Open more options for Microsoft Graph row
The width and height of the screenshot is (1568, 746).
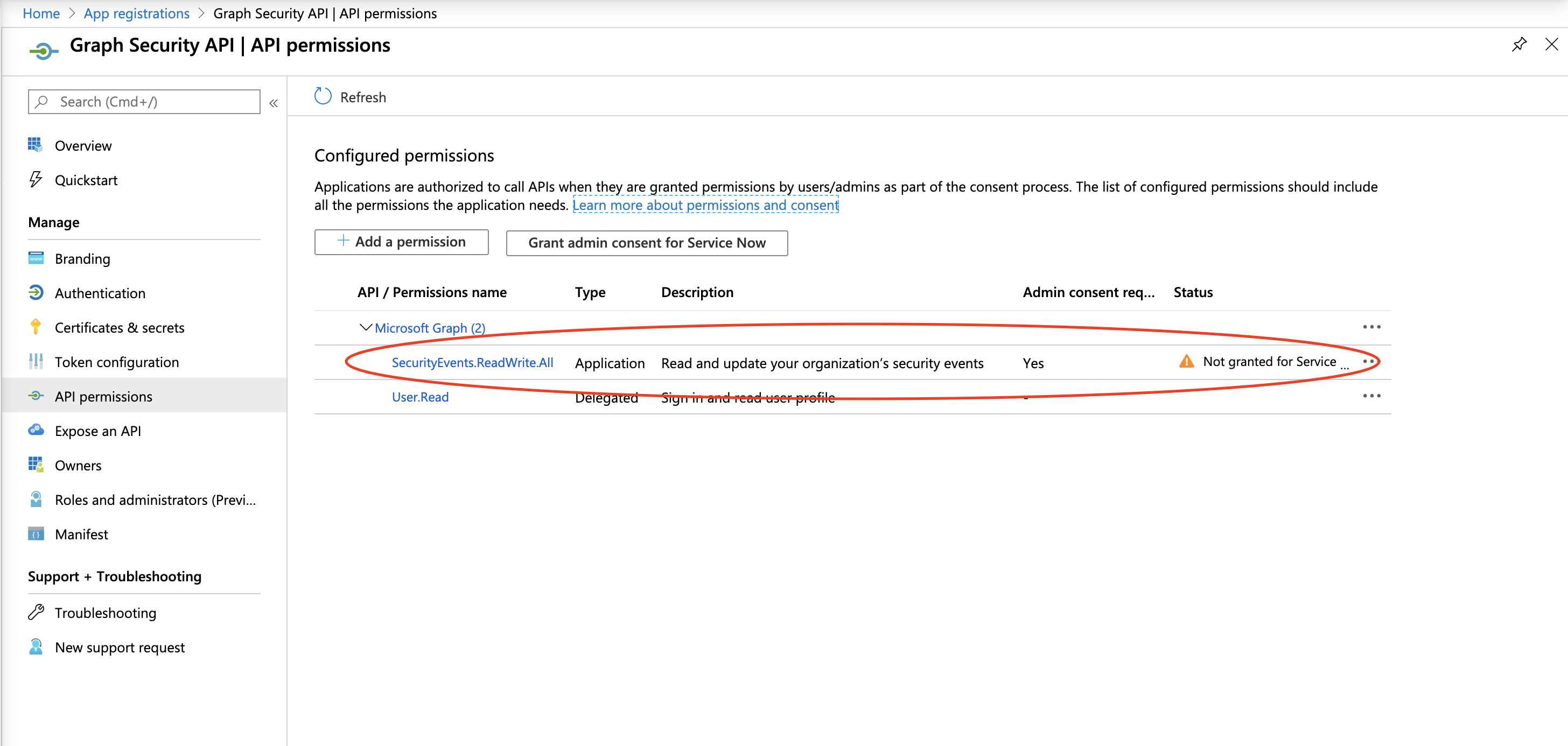(1371, 327)
